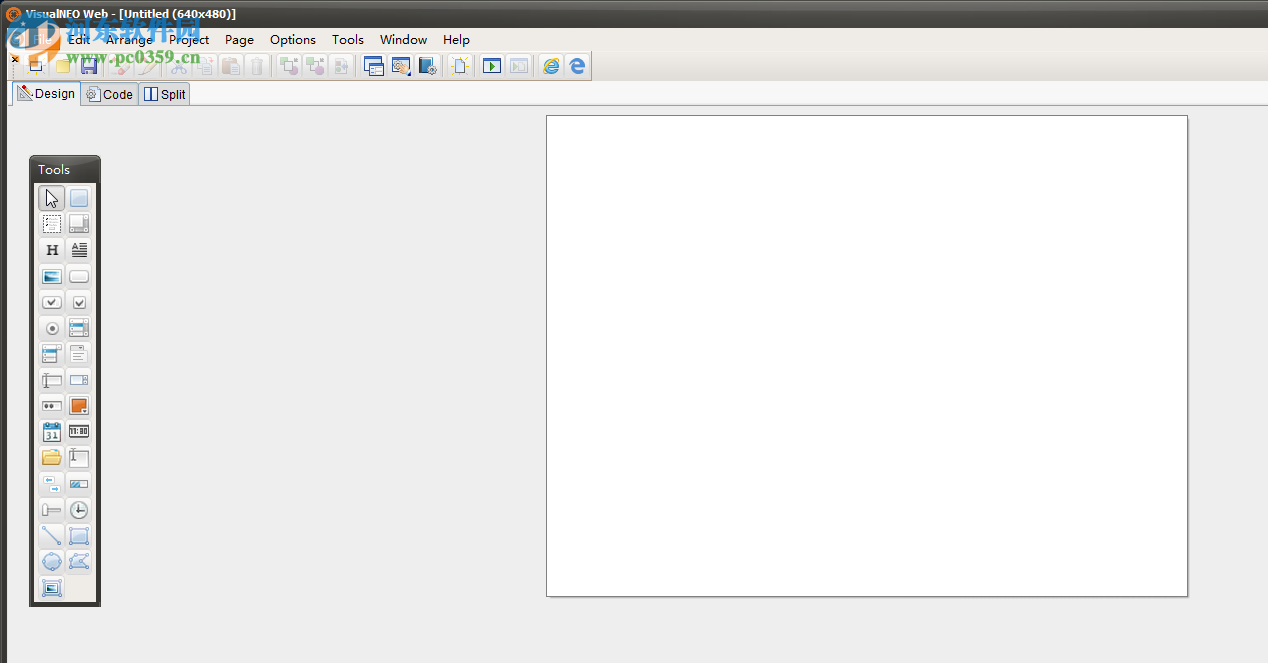Pick the text input field tool

coord(52,380)
